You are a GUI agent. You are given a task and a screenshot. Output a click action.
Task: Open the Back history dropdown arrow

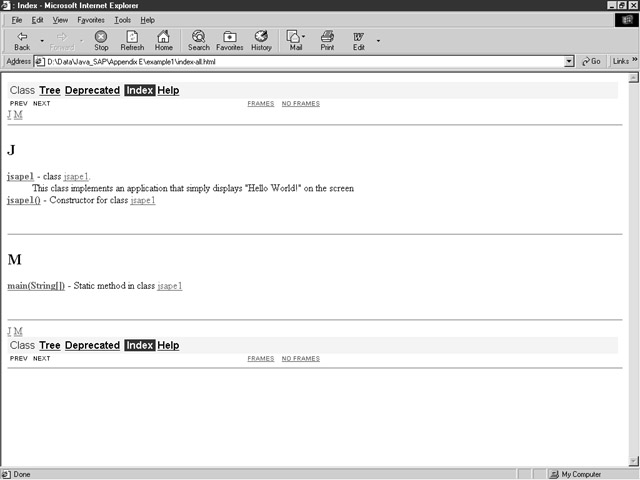click(42, 41)
